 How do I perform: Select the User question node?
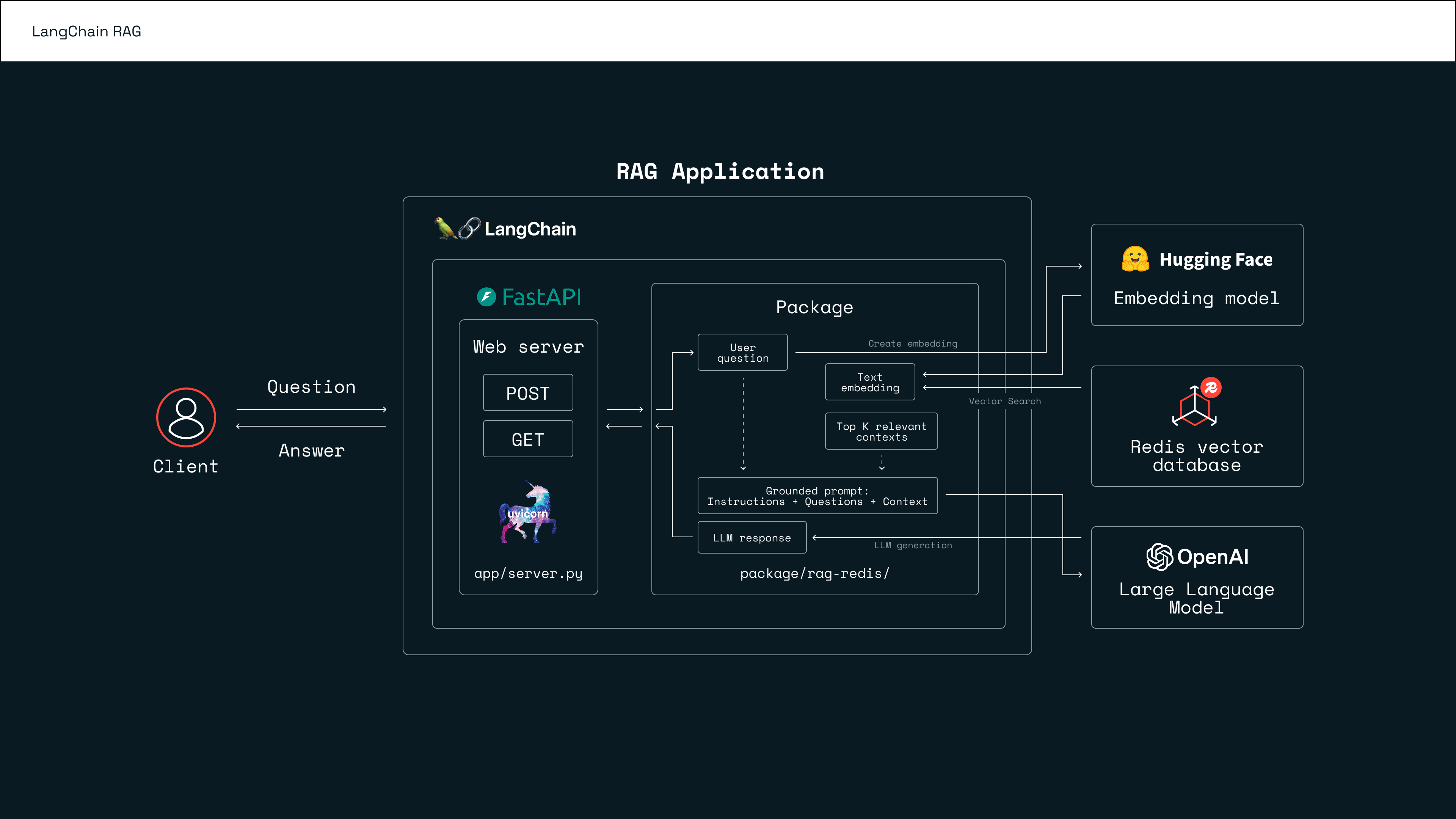point(742,352)
